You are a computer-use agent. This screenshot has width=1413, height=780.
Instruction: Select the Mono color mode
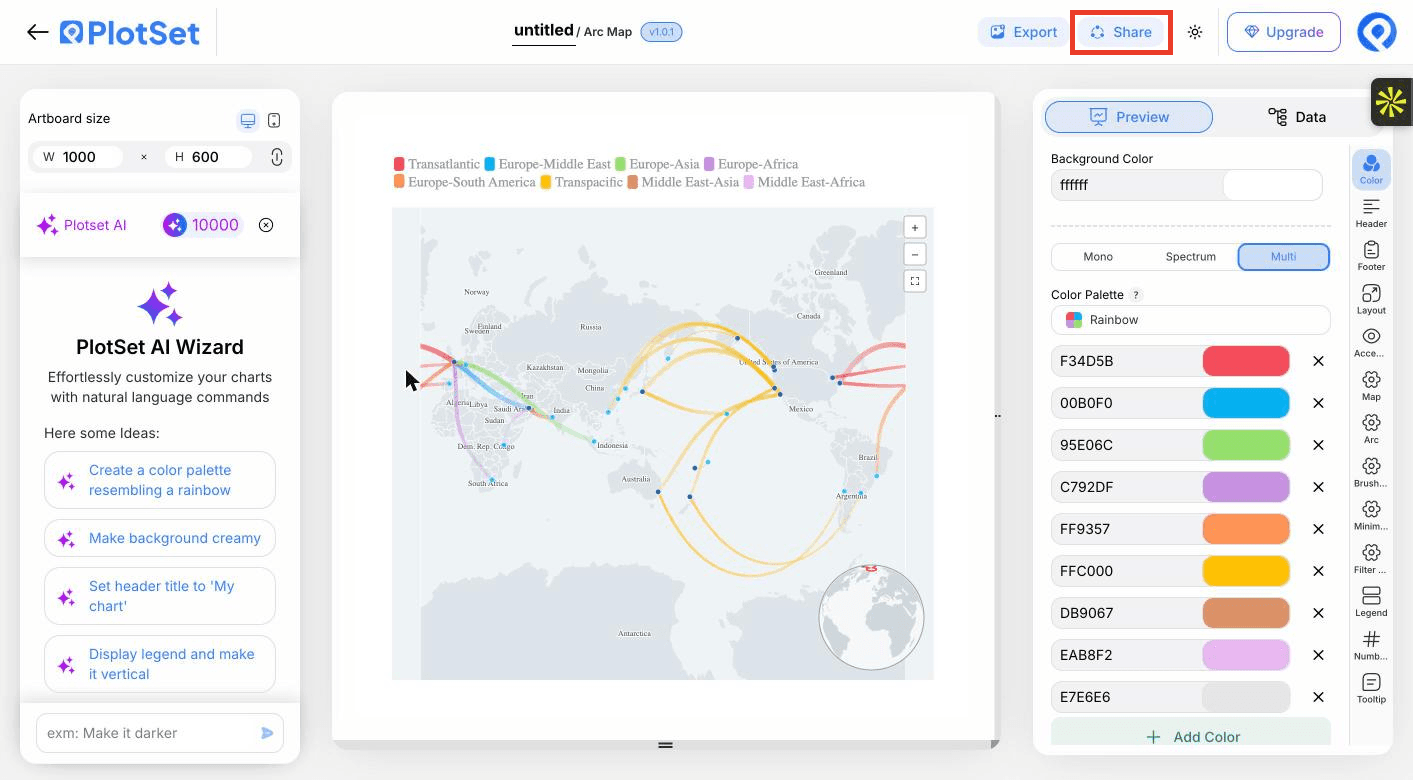click(x=1098, y=257)
